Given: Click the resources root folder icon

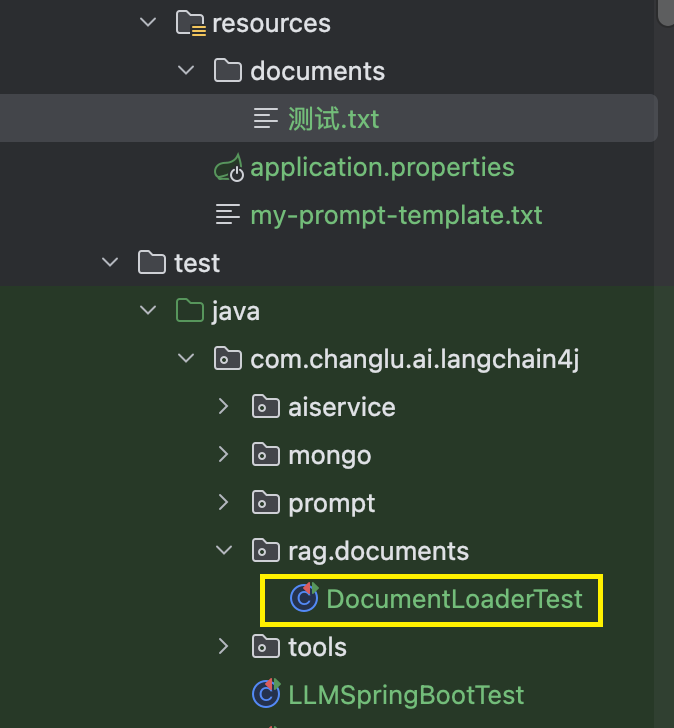Looking at the screenshot, I should 190,23.
